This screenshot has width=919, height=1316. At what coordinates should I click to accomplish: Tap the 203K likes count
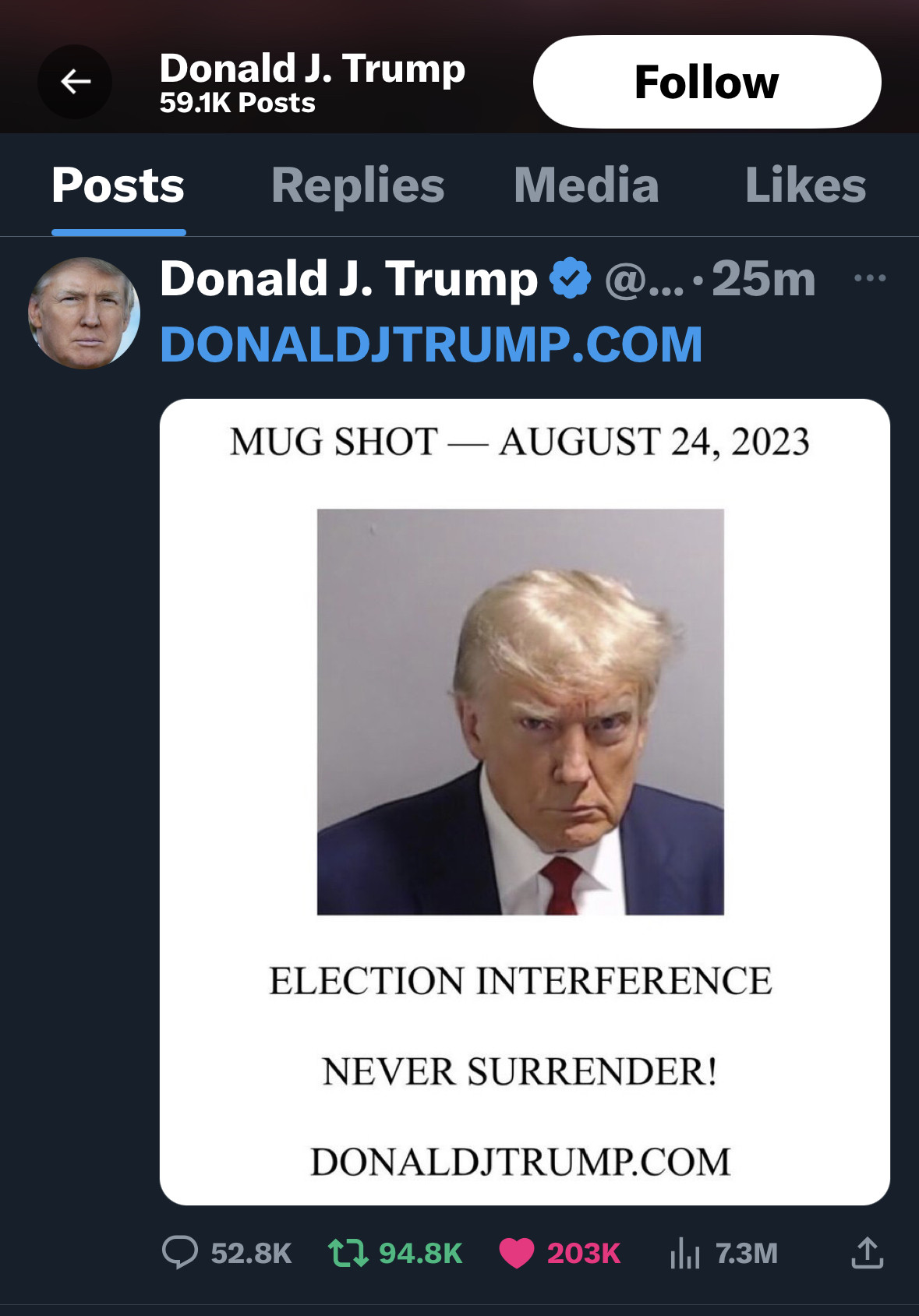(x=584, y=1253)
